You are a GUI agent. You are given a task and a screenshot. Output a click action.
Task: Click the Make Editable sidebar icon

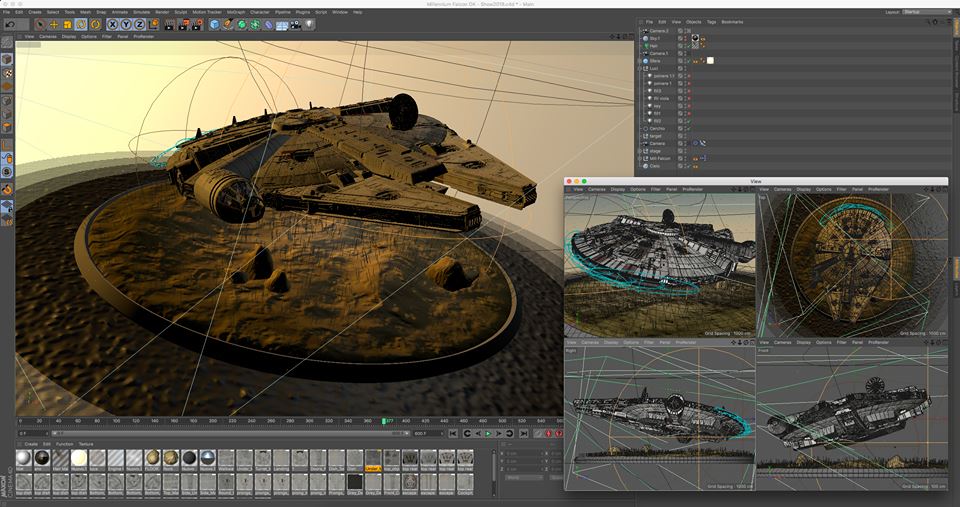tap(7, 42)
